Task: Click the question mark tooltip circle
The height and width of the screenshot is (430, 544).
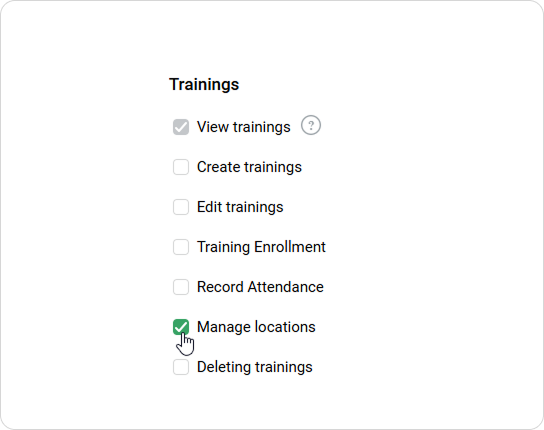Action: pos(311,125)
